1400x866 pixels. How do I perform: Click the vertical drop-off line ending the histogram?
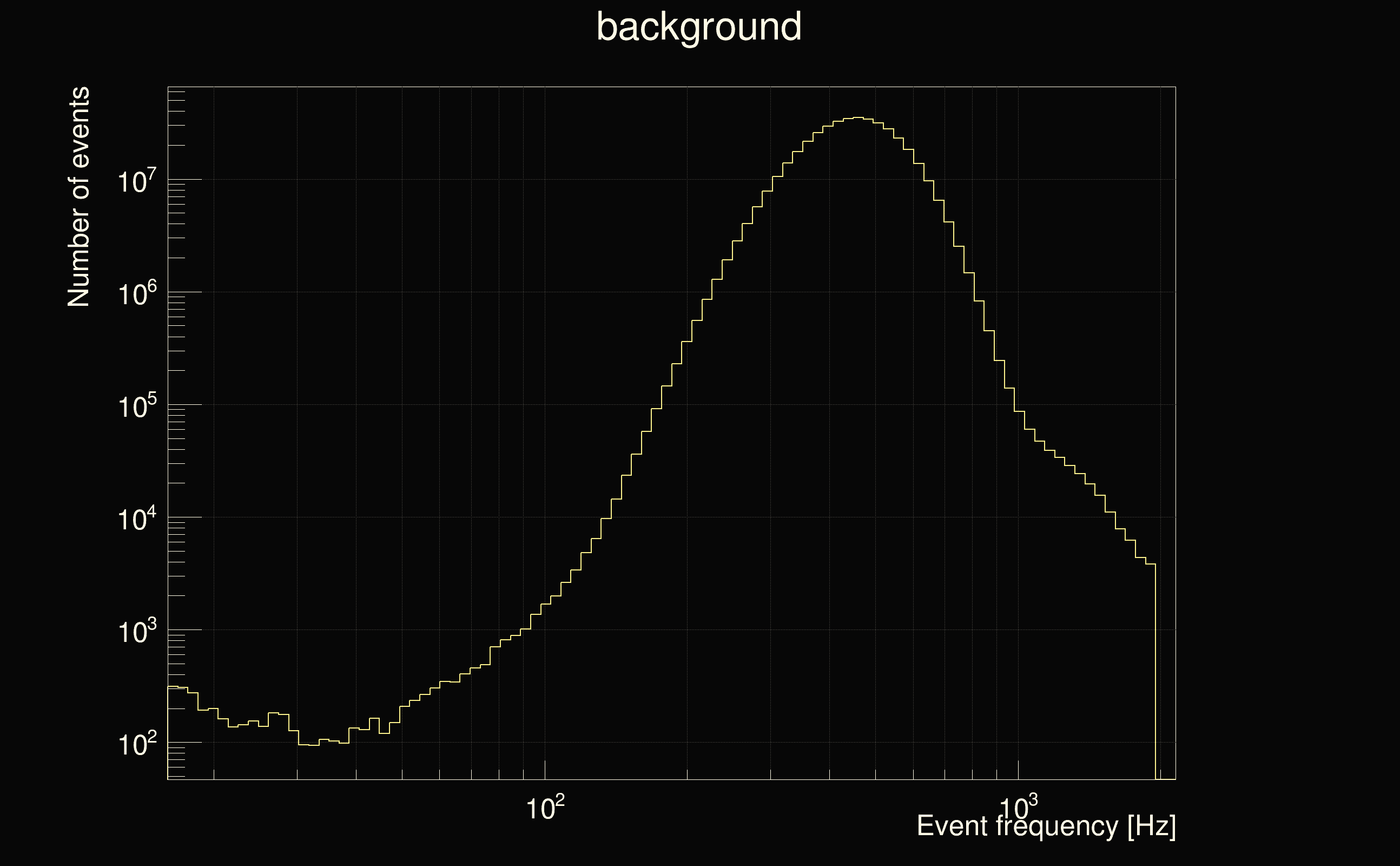[x=1155, y=670]
